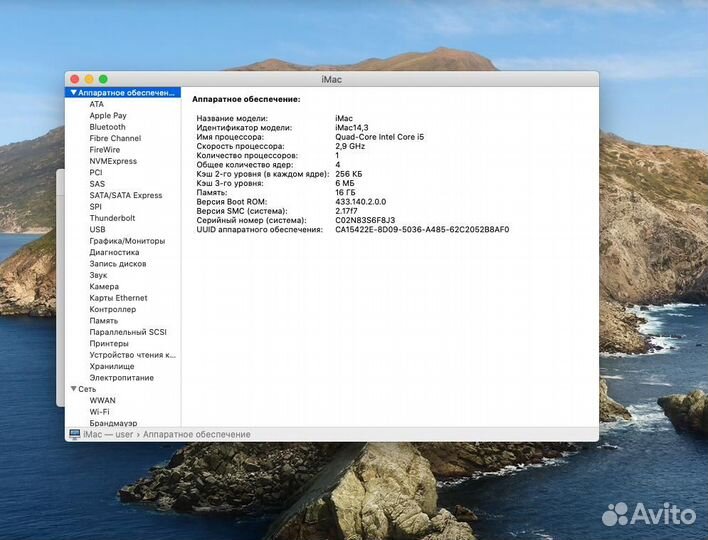Open Карты Ethernet entry
Viewport: 708px width, 540px height.
[x=118, y=298]
